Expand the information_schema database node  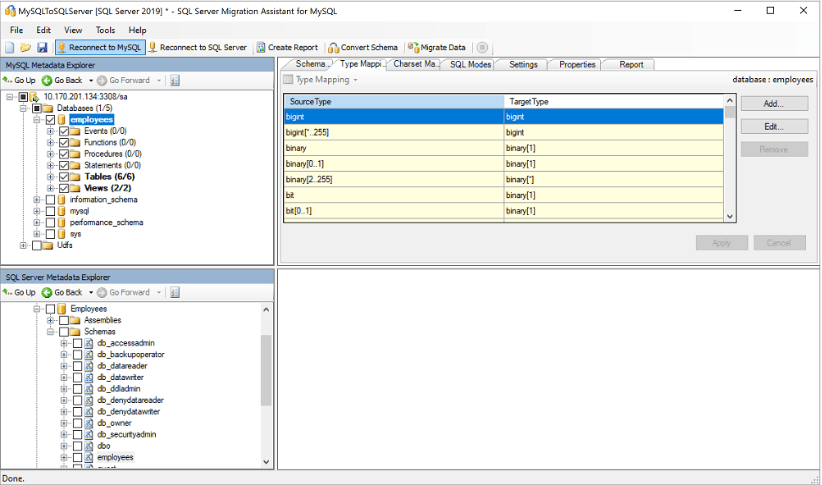(37, 200)
